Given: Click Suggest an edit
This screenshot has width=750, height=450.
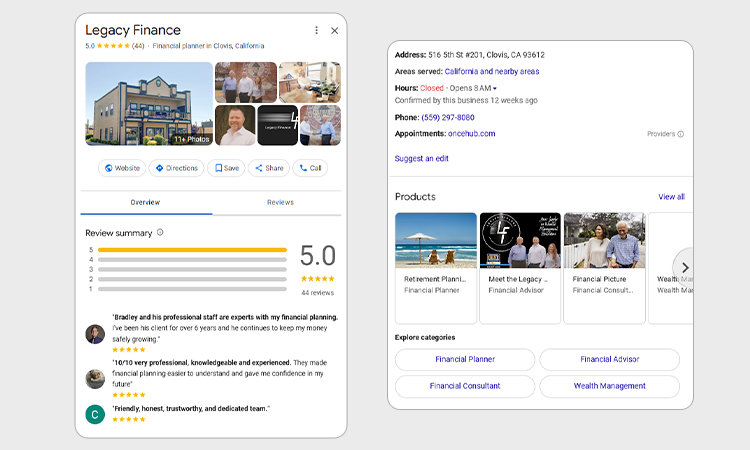Looking at the screenshot, I should coord(421,158).
